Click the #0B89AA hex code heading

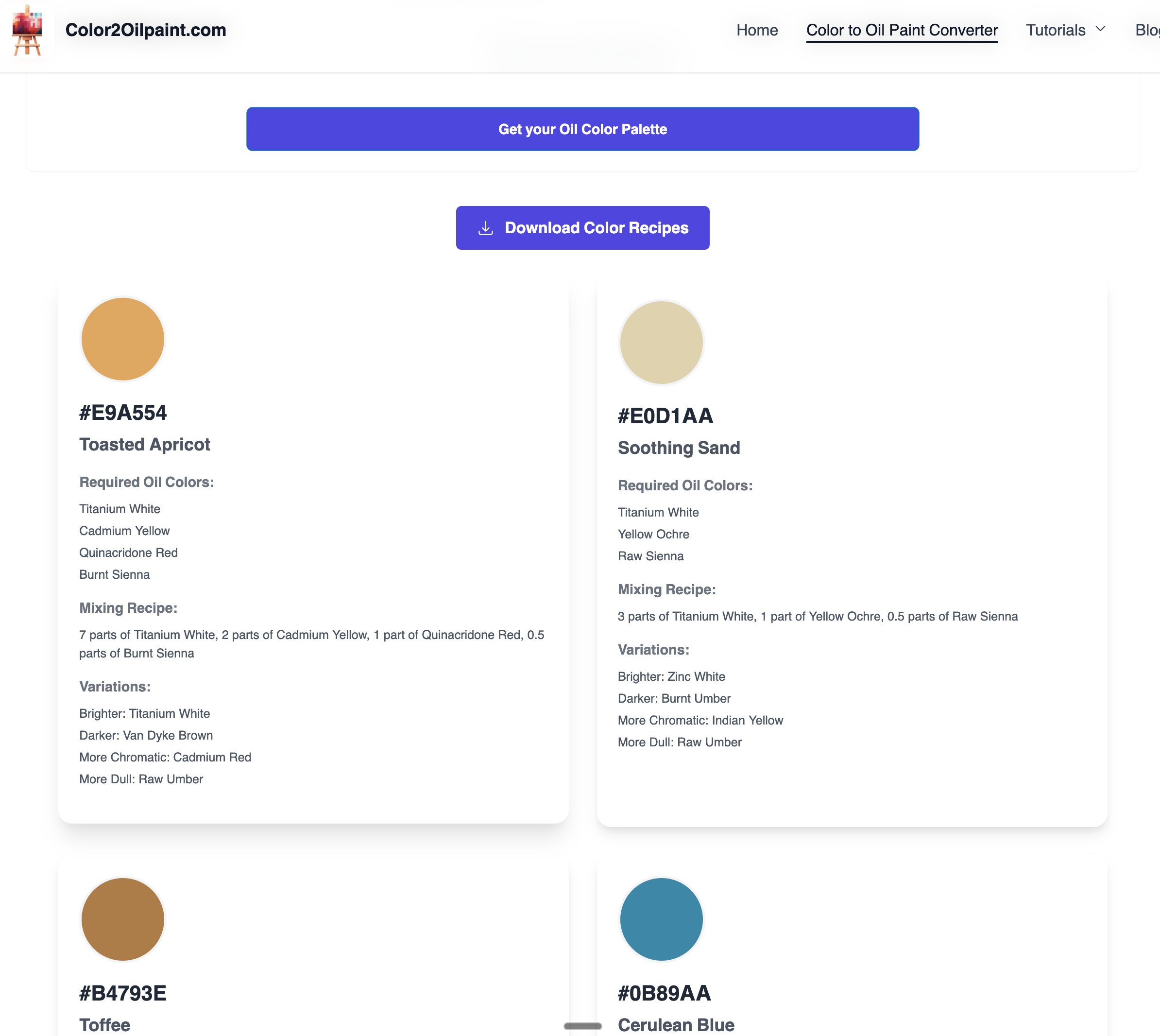pos(664,993)
